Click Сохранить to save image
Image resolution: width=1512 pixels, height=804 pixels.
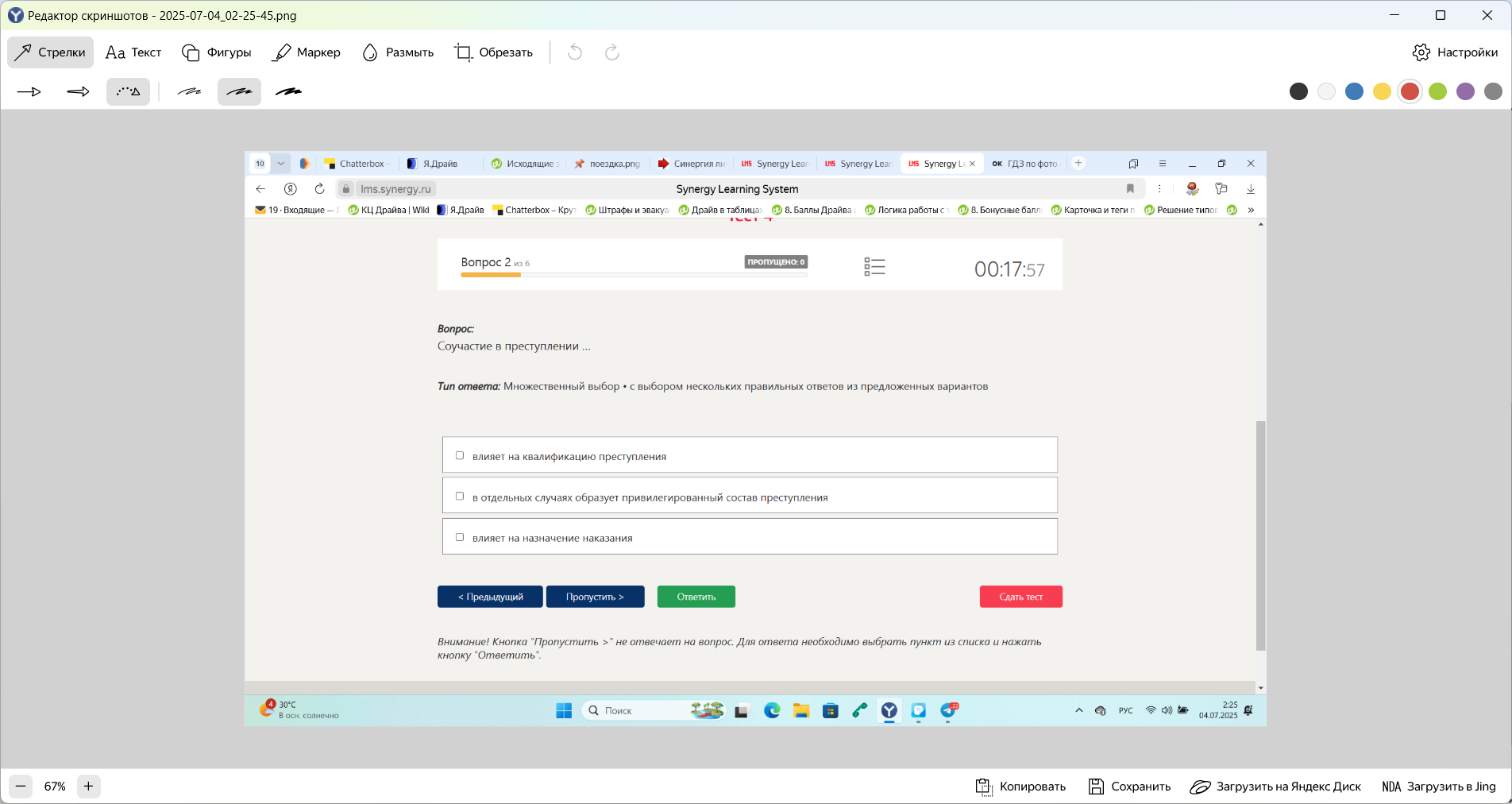1129,787
